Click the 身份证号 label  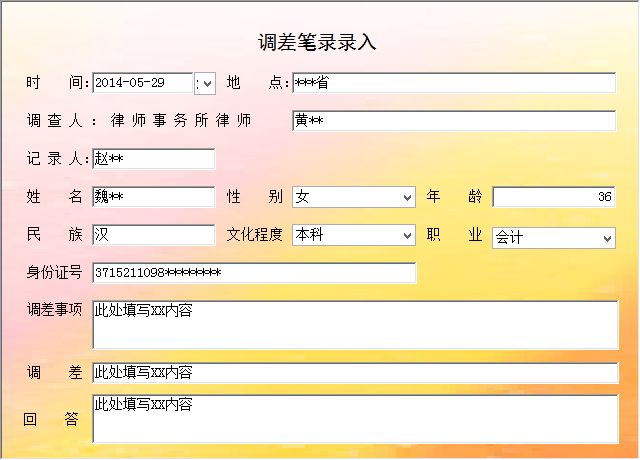[x=54, y=273]
